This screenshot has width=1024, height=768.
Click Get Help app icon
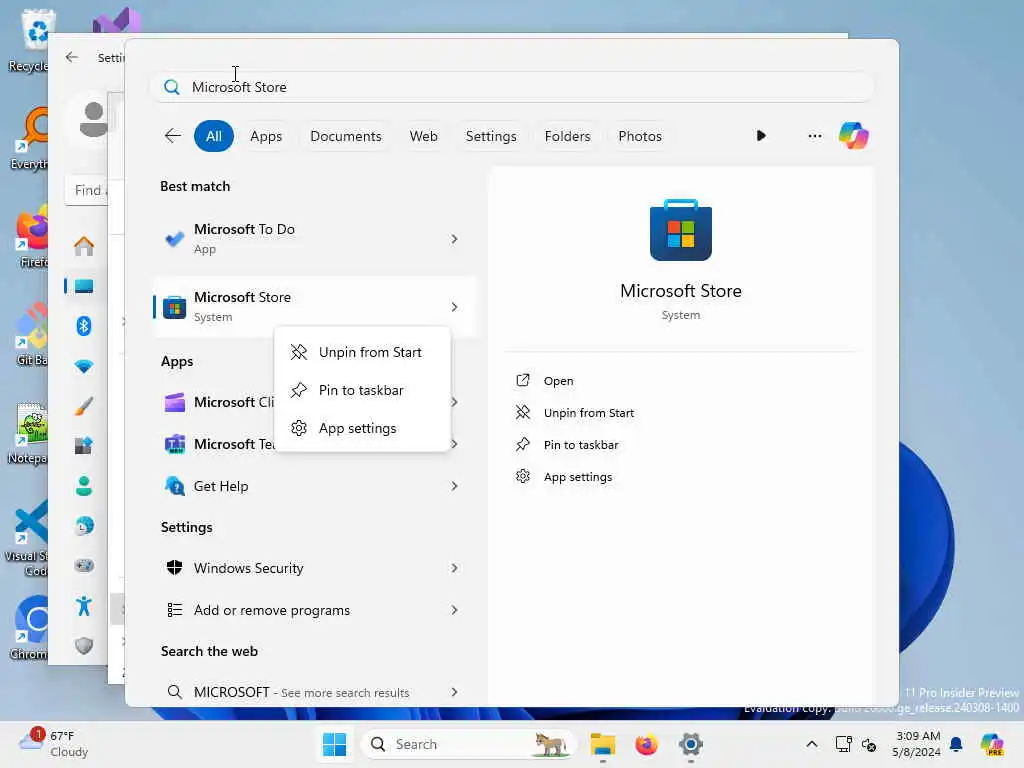pyautogui.click(x=174, y=486)
